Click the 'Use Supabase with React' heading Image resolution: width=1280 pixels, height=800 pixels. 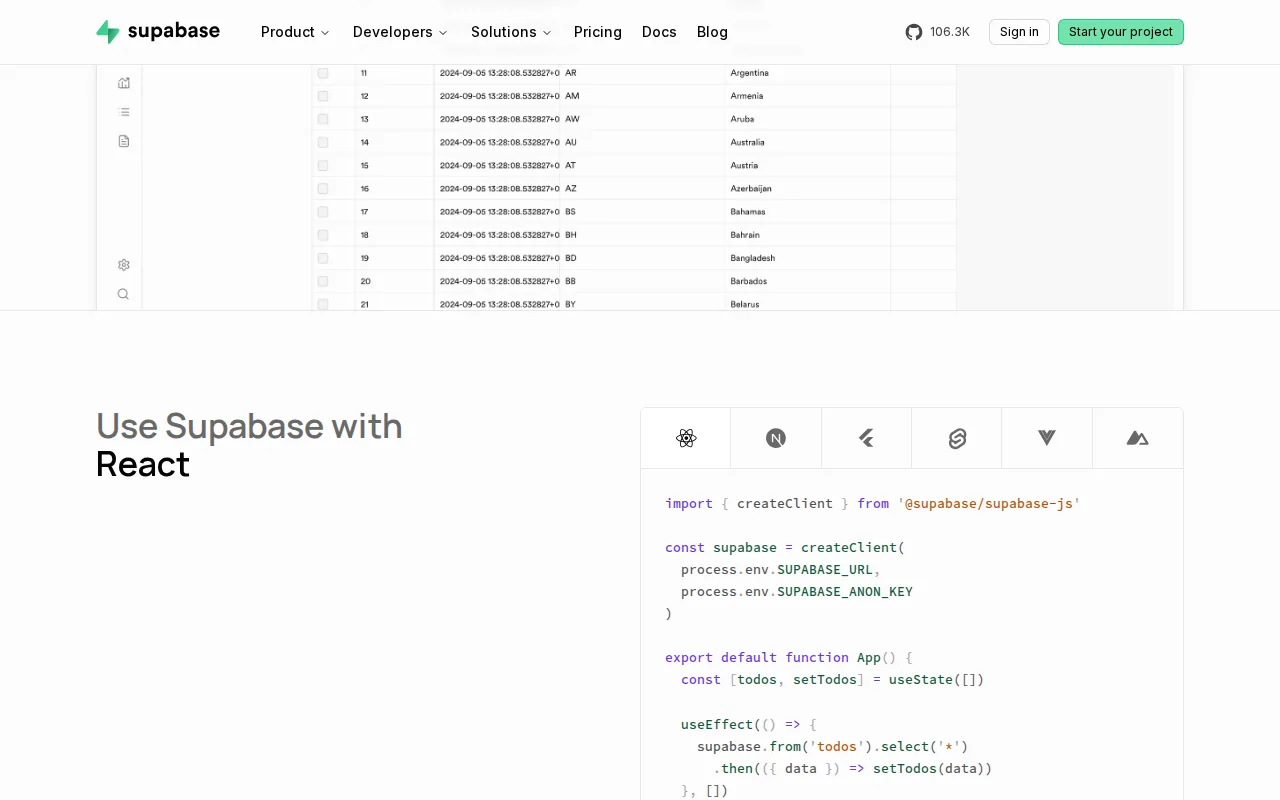pos(249,445)
